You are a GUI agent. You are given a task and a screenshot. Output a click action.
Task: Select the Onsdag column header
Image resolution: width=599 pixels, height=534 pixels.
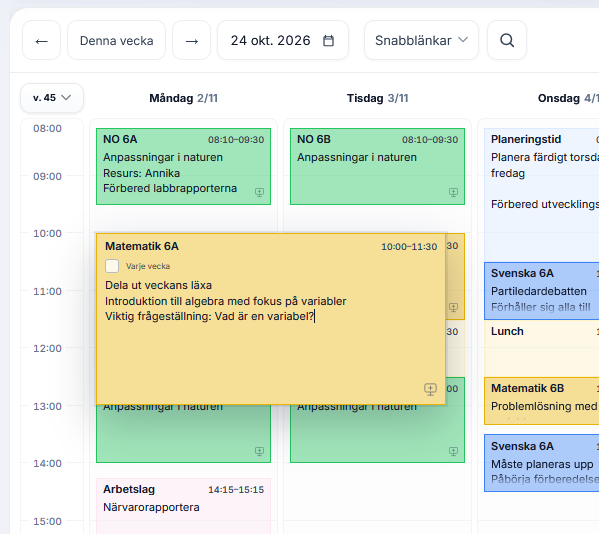[568, 98]
